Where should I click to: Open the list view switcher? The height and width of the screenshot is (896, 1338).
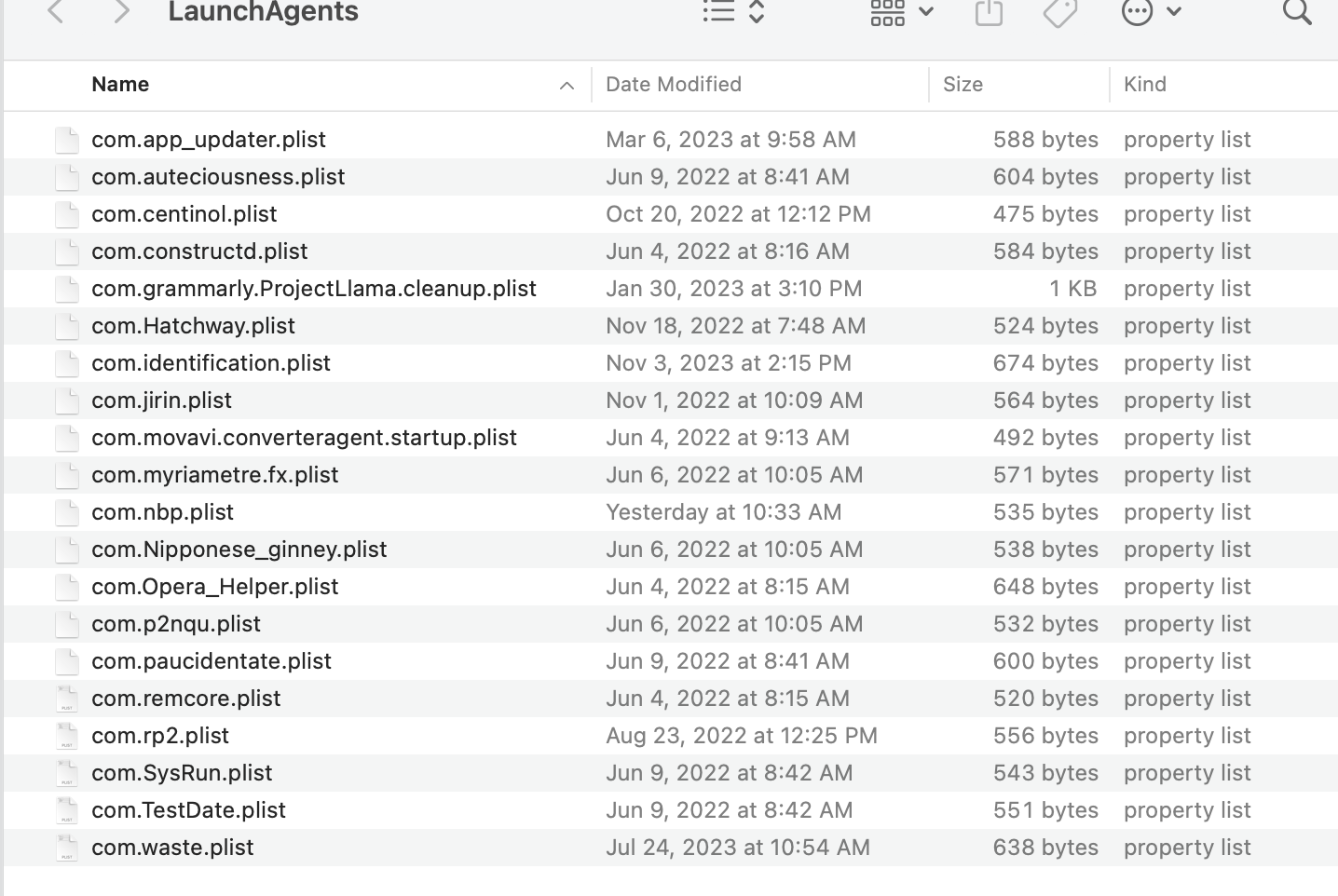coord(732,12)
